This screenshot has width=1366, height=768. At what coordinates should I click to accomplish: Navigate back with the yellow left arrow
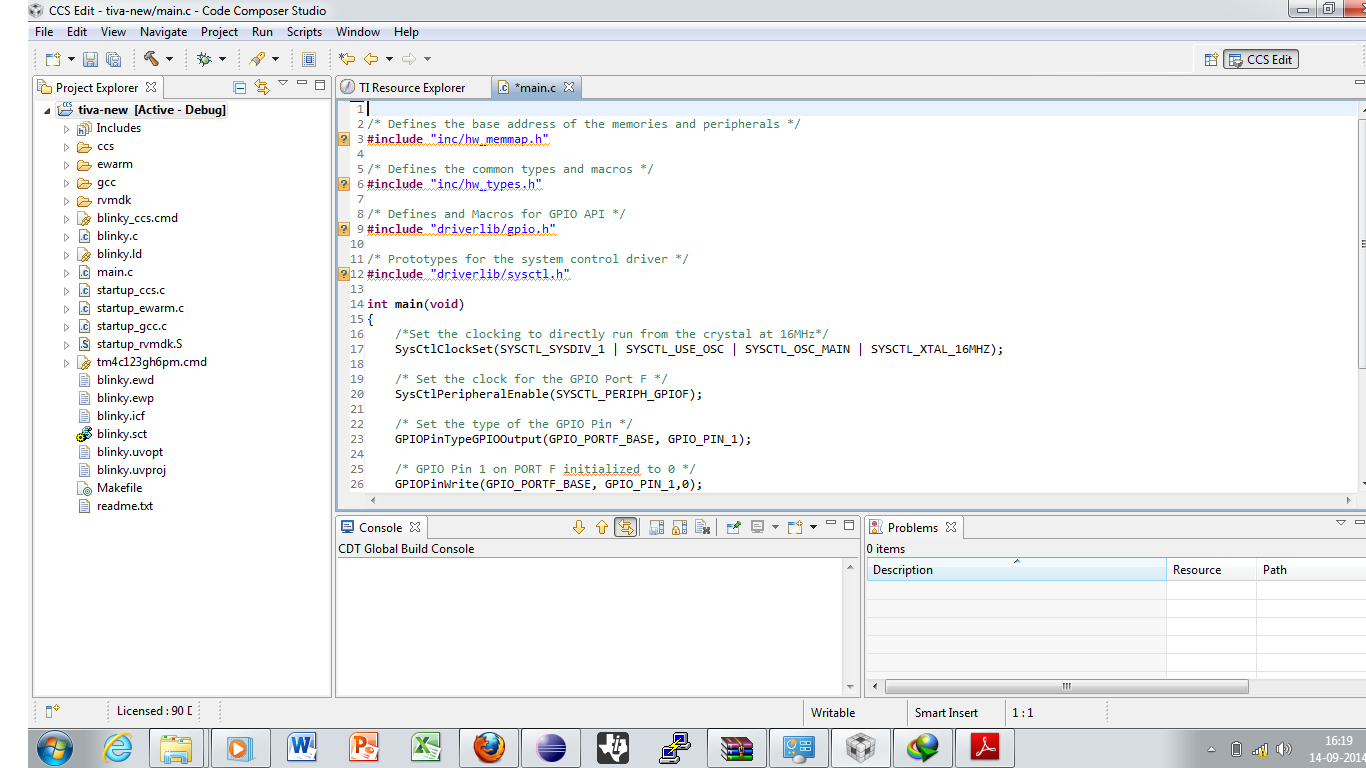[371, 59]
